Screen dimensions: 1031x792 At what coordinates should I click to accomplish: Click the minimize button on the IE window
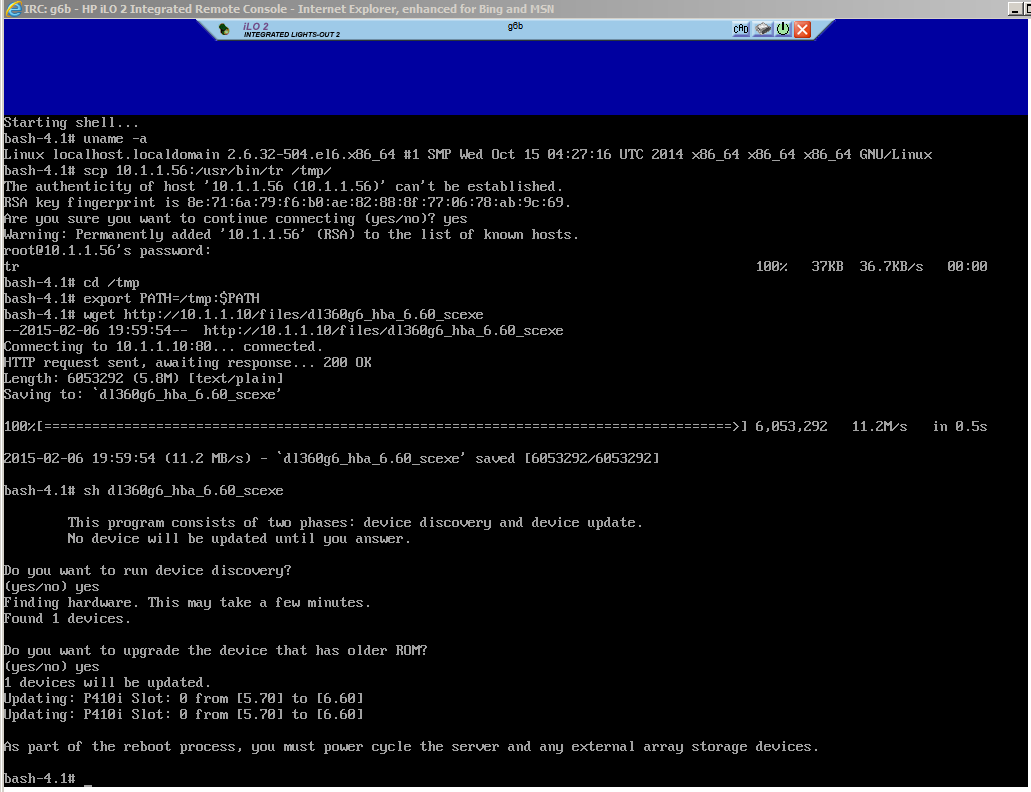pyautogui.click(x=1013, y=8)
